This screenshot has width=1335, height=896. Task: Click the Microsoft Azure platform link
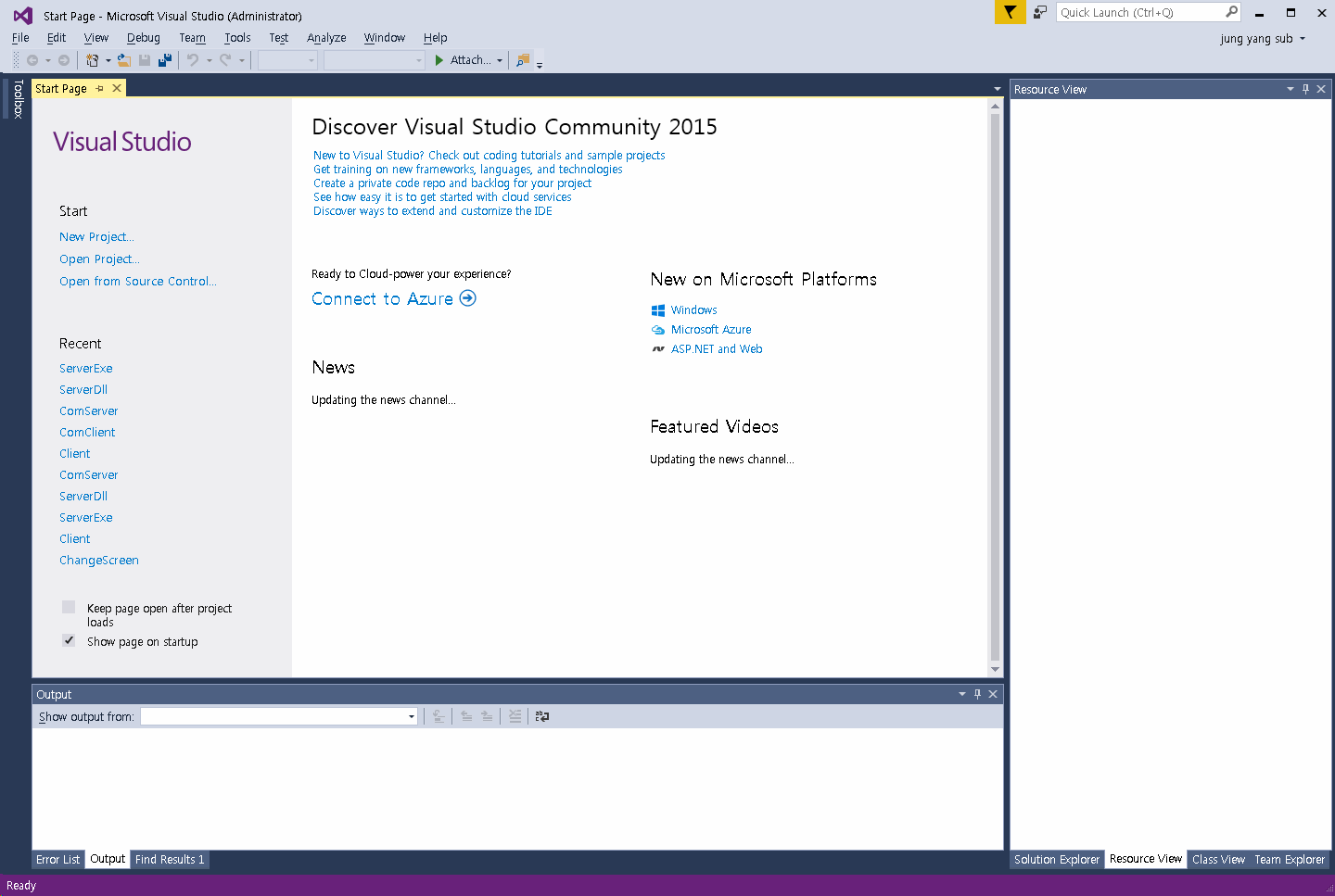[x=711, y=330]
